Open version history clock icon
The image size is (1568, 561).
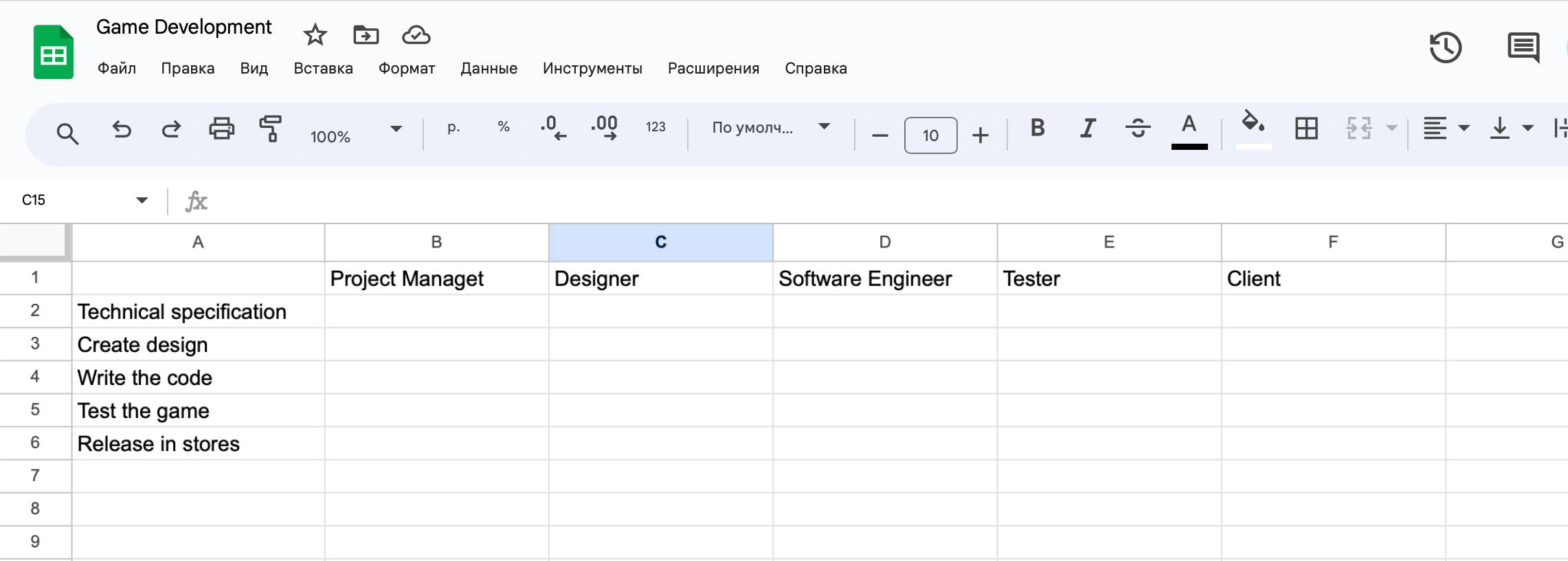(1445, 47)
